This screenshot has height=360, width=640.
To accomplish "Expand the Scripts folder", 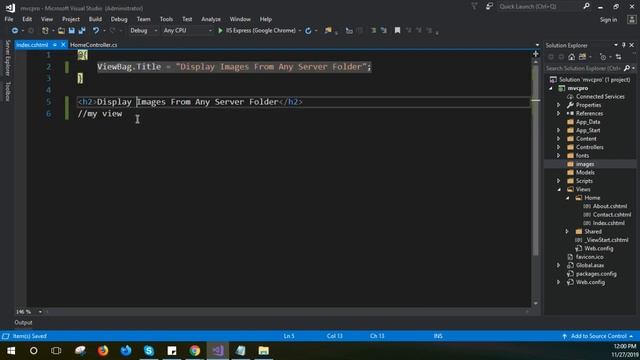I will [559, 181].
